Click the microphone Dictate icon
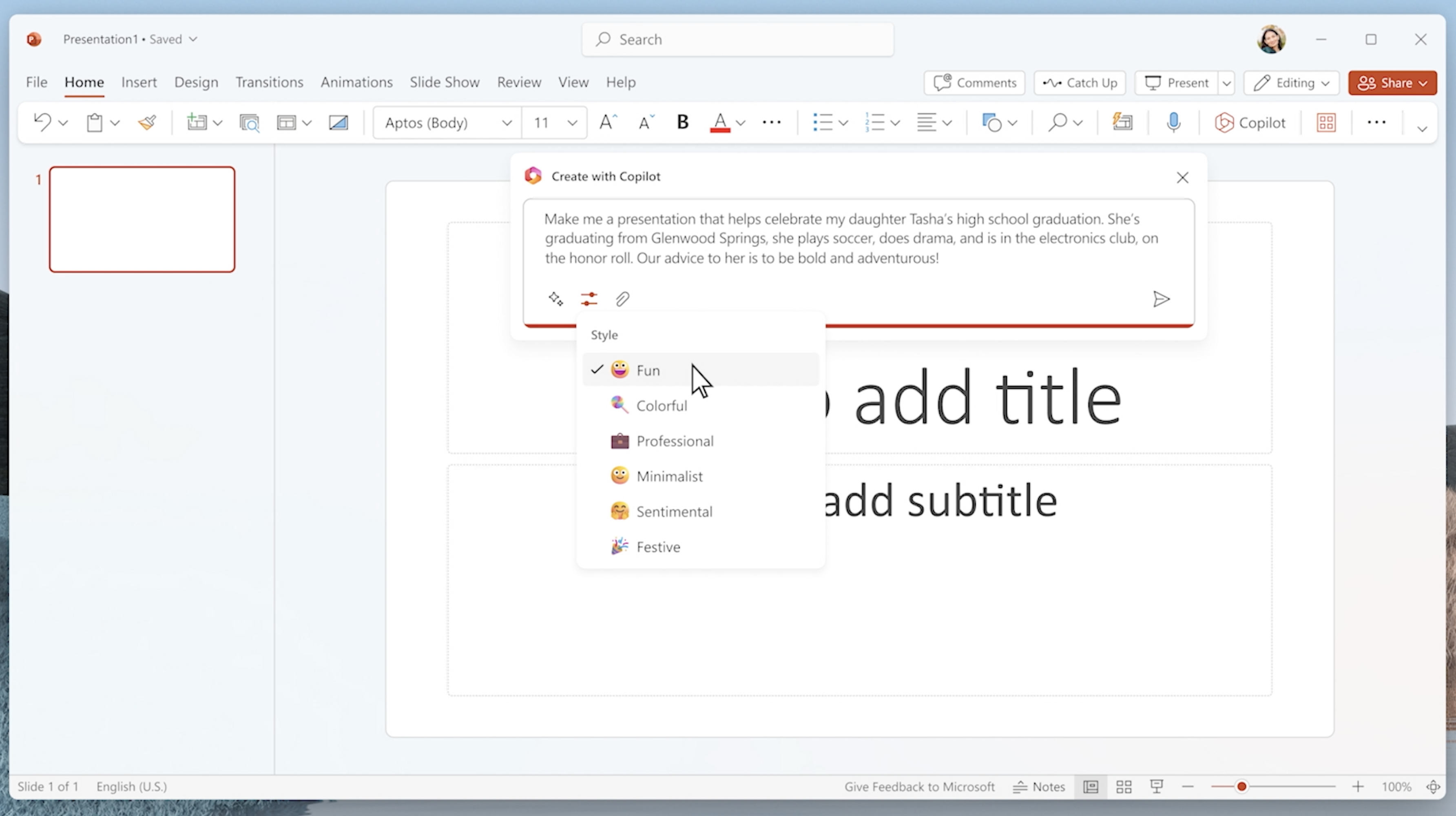1456x816 pixels. [1173, 122]
